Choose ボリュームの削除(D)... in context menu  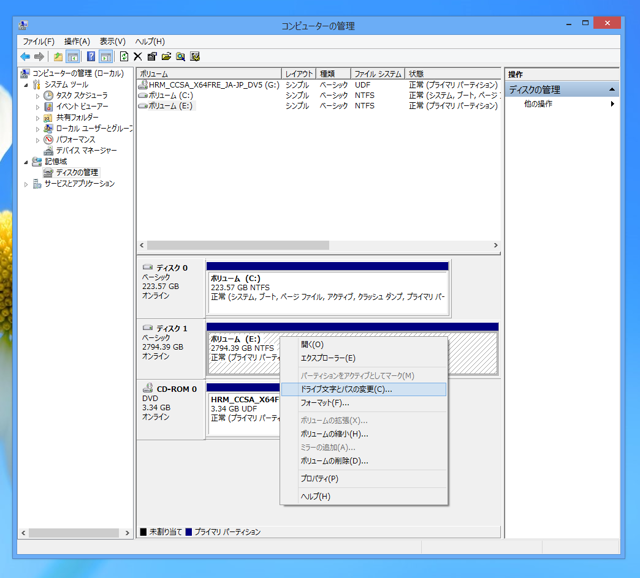(364, 461)
